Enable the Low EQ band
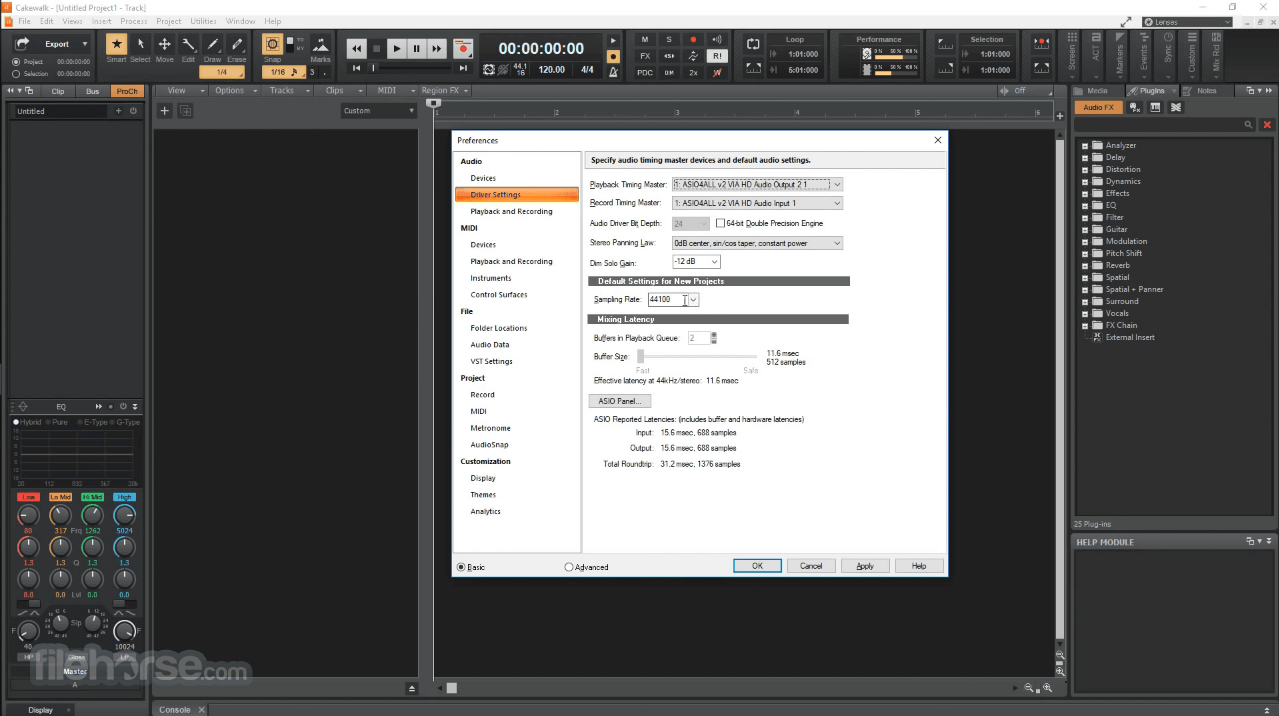The height and width of the screenshot is (716, 1279). pos(28,497)
